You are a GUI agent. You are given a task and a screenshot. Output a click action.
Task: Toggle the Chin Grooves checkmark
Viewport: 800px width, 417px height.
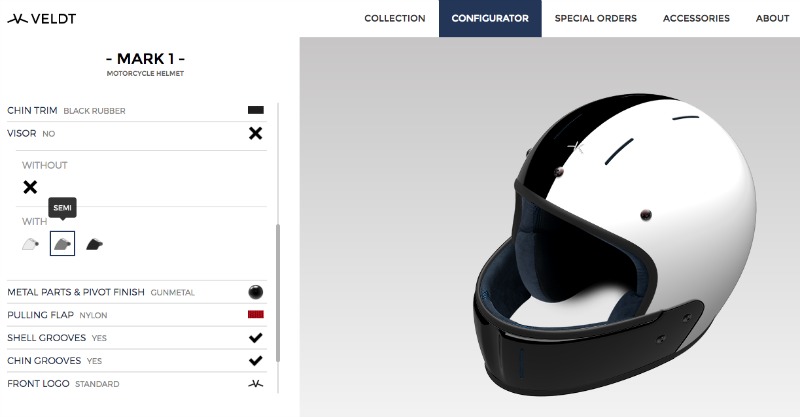[x=256, y=360]
